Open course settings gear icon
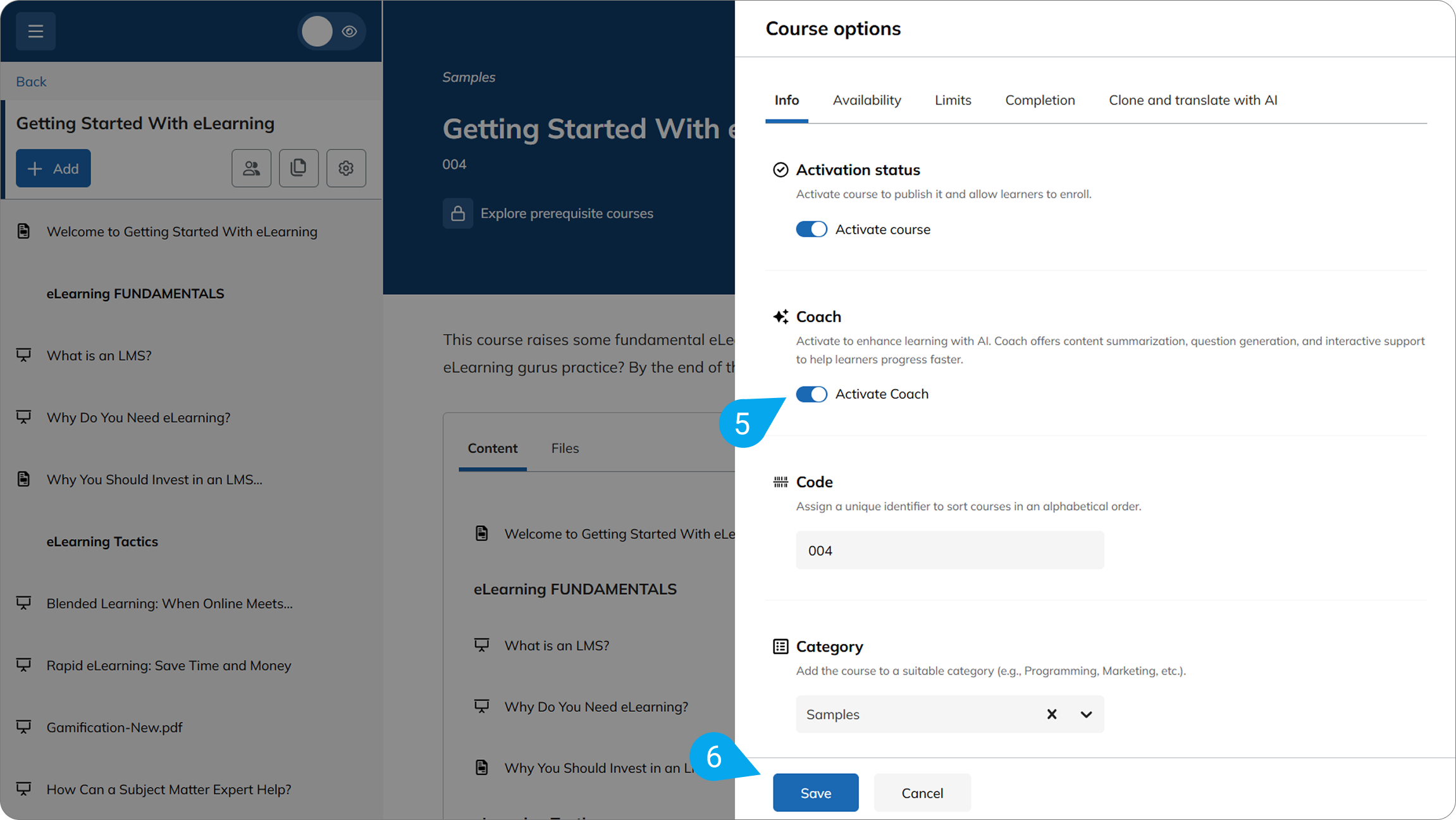 tap(346, 168)
